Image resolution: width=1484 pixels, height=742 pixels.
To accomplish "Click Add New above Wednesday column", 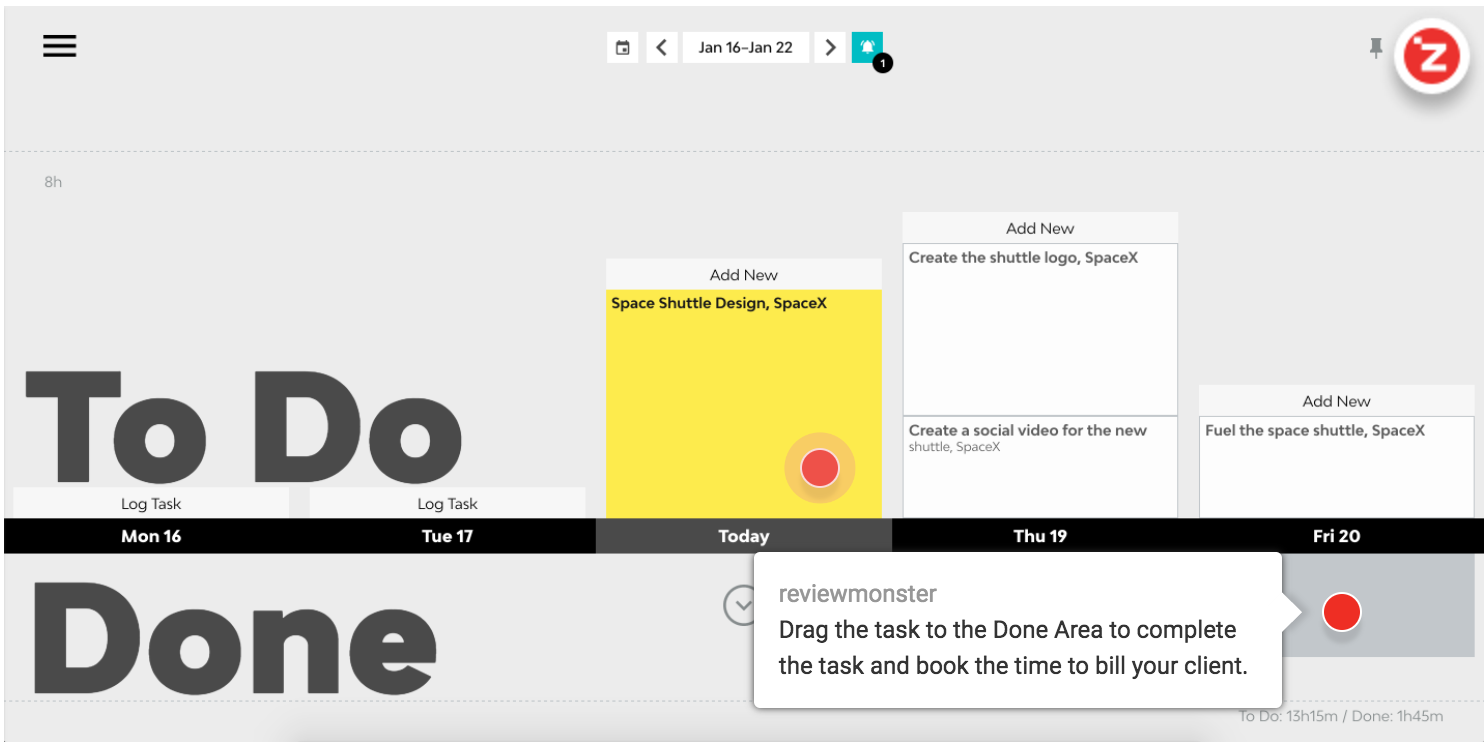I will 743,275.
